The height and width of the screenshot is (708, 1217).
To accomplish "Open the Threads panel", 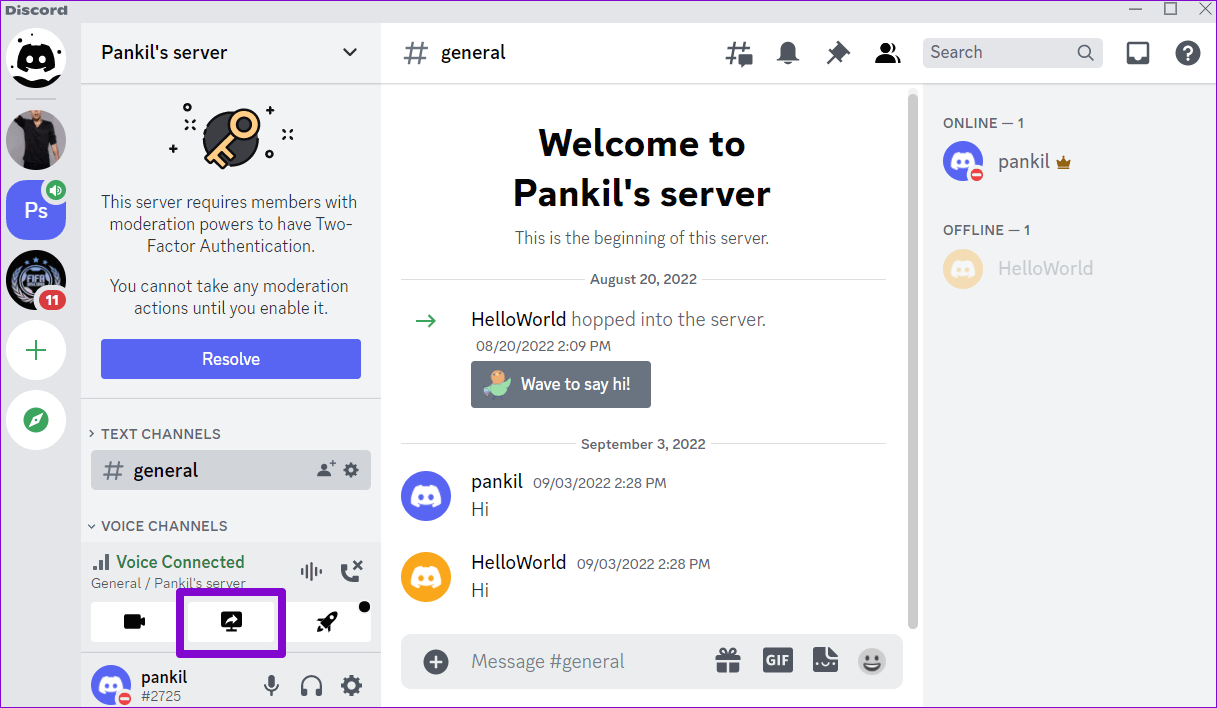I will point(739,53).
